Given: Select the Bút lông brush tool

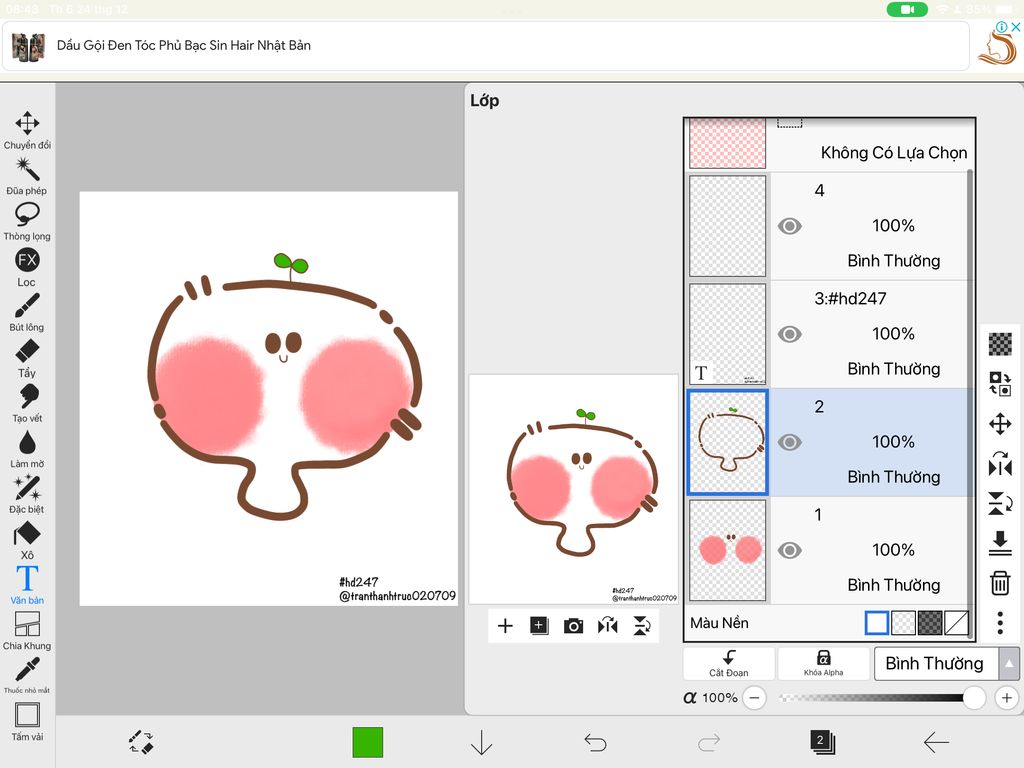Looking at the screenshot, I should (x=27, y=312).
